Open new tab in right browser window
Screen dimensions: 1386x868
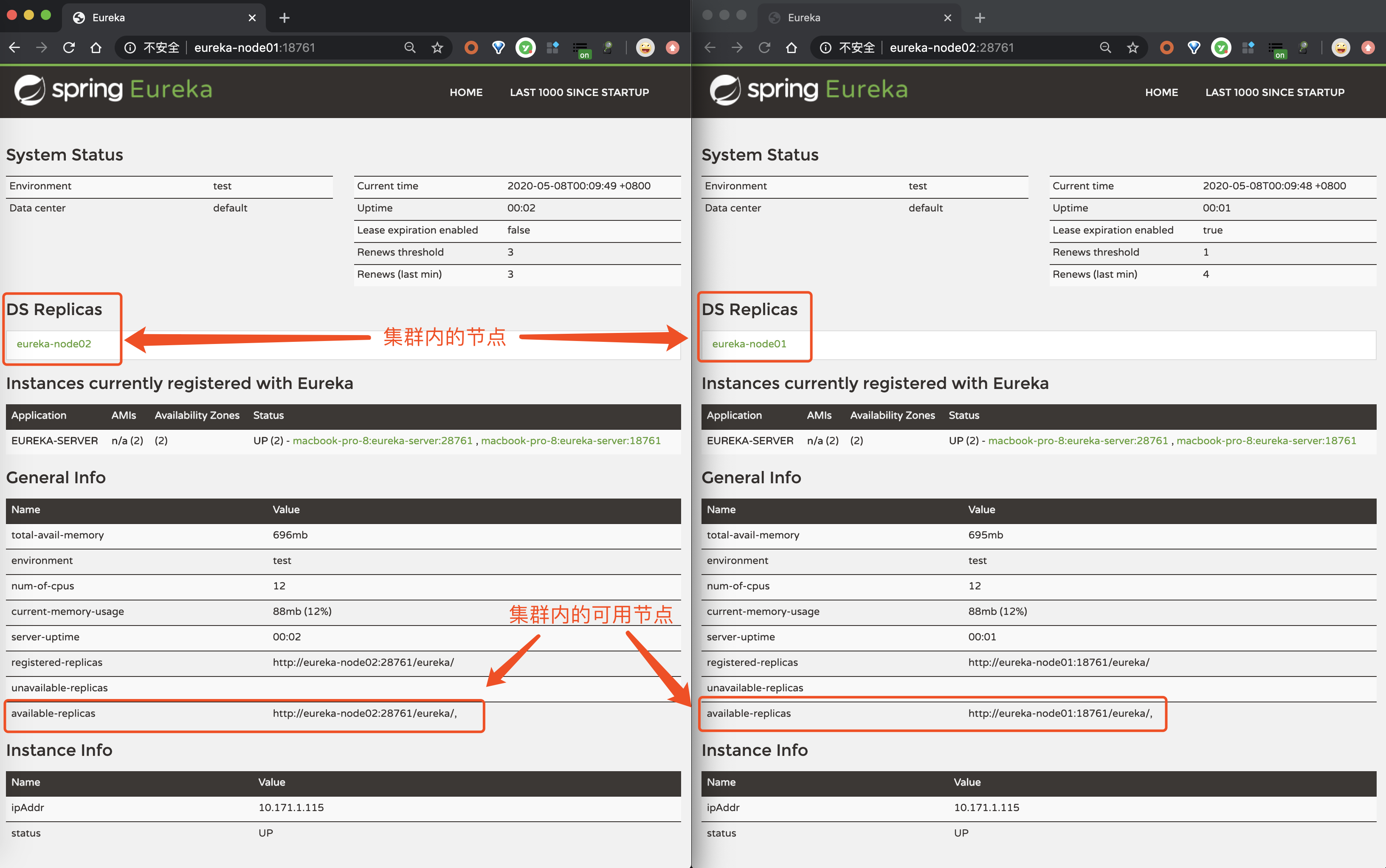coord(980,18)
